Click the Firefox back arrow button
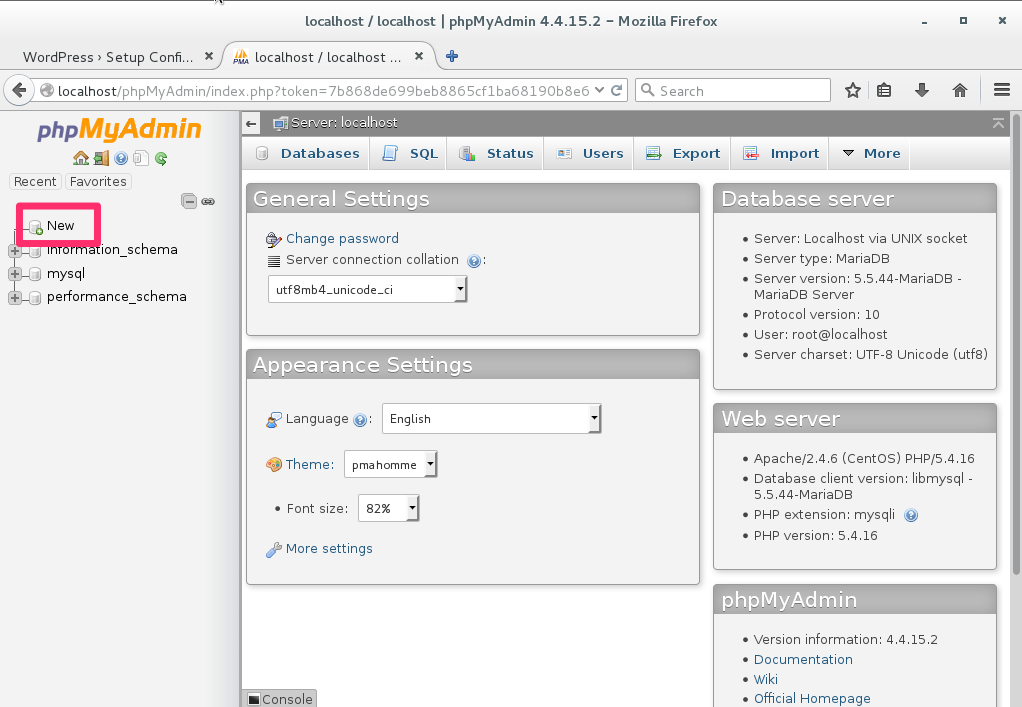 click(19, 90)
